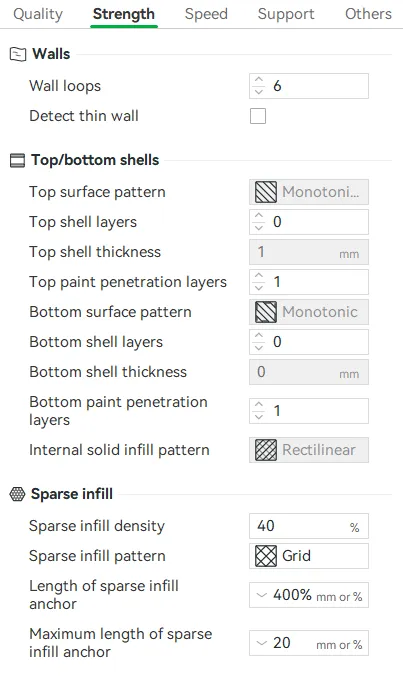The height and width of the screenshot is (680, 403).
Task: Click the Top/bottom shells section icon
Action: click(x=17, y=160)
